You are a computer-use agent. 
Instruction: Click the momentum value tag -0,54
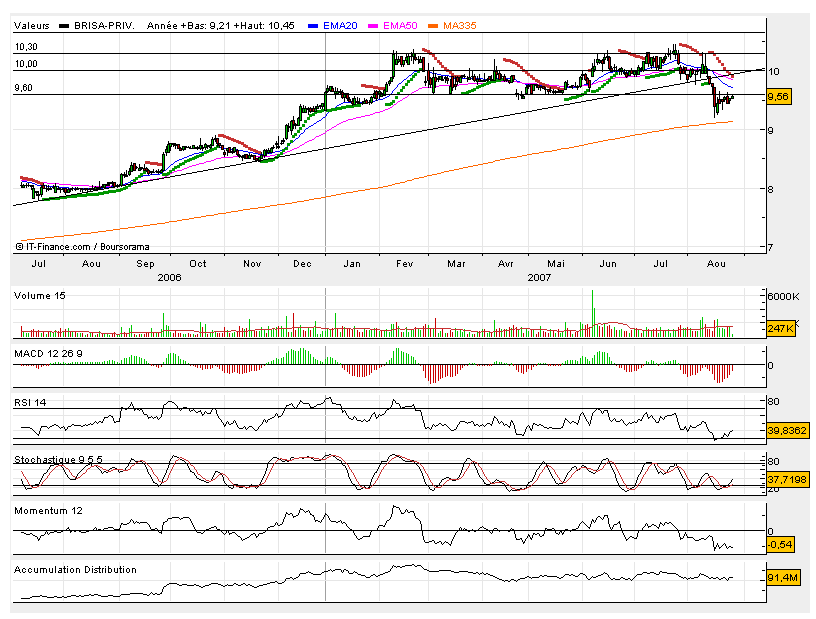[781, 545]
